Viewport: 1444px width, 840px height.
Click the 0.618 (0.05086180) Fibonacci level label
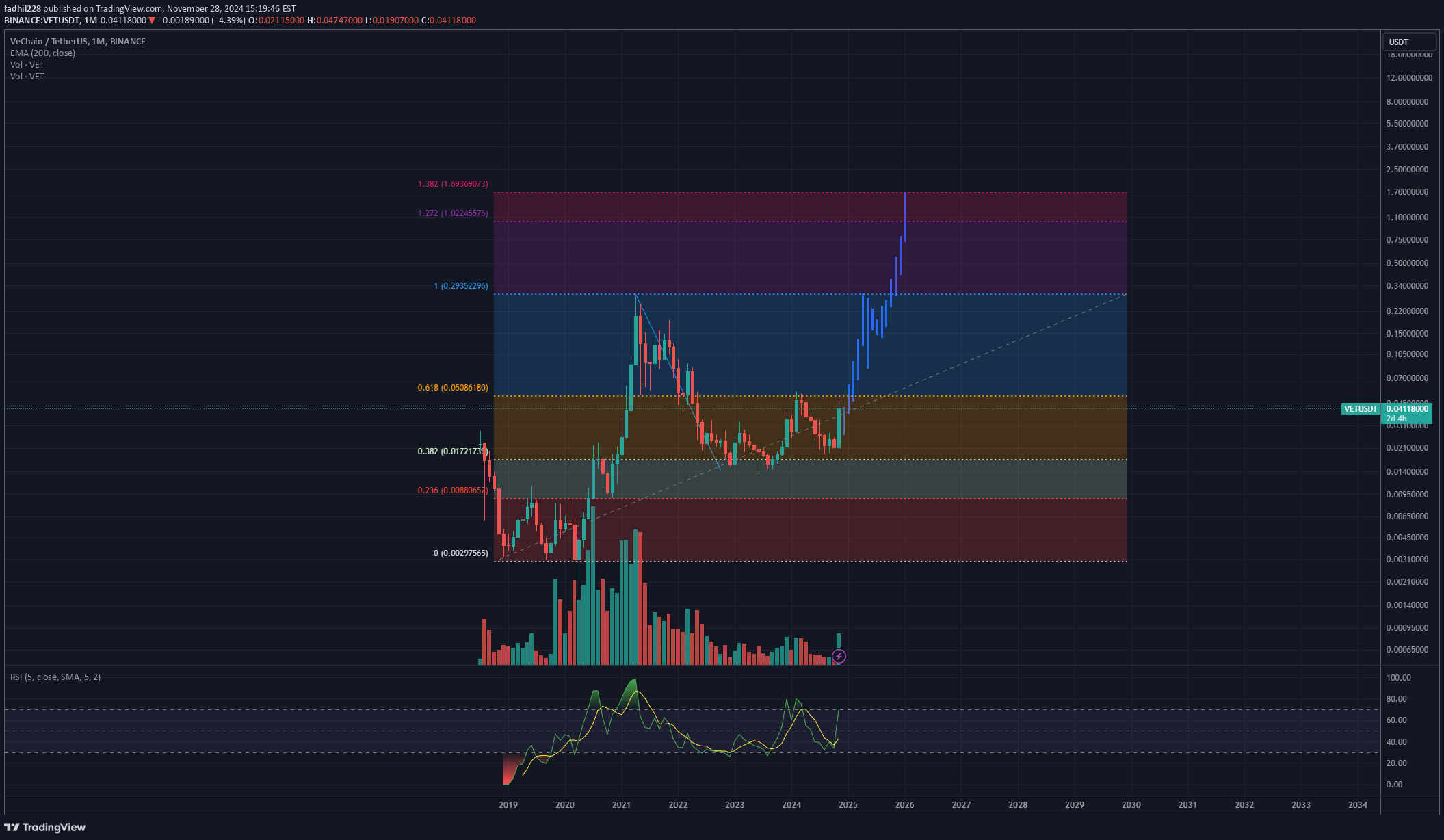453,388
